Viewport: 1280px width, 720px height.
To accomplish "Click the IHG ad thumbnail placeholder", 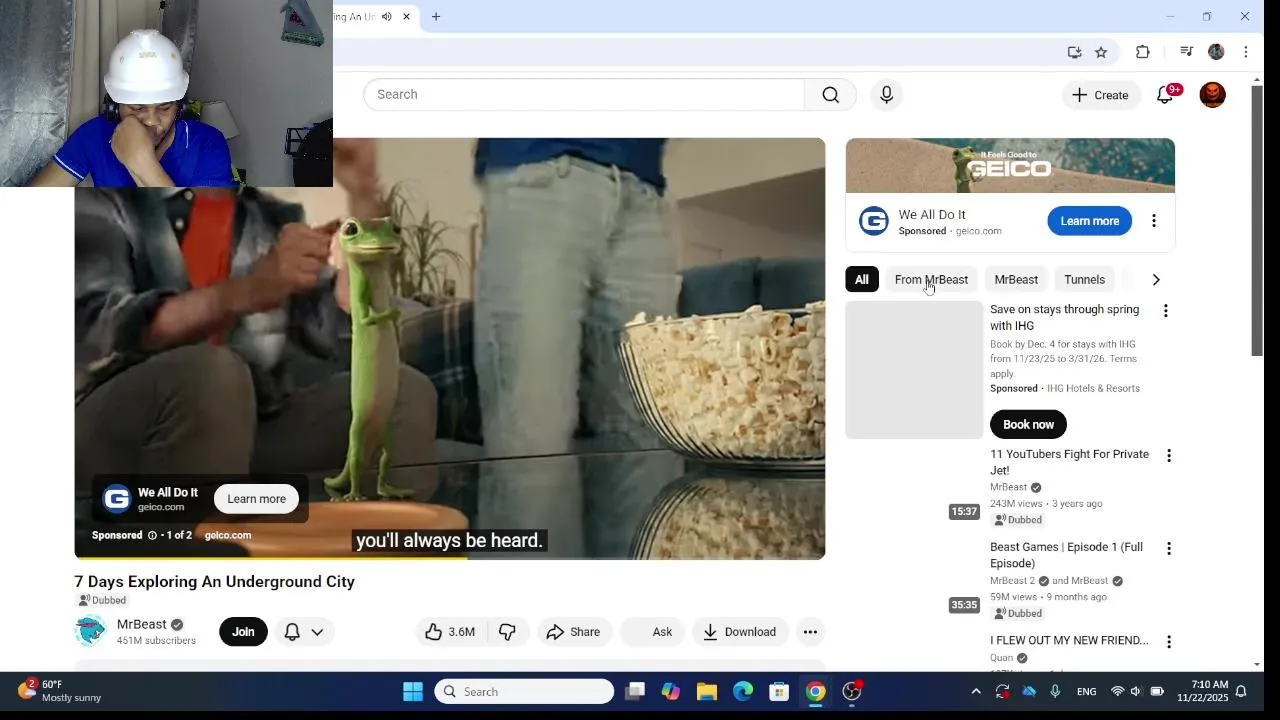I will pyautogui.click(x=914, y=370).
